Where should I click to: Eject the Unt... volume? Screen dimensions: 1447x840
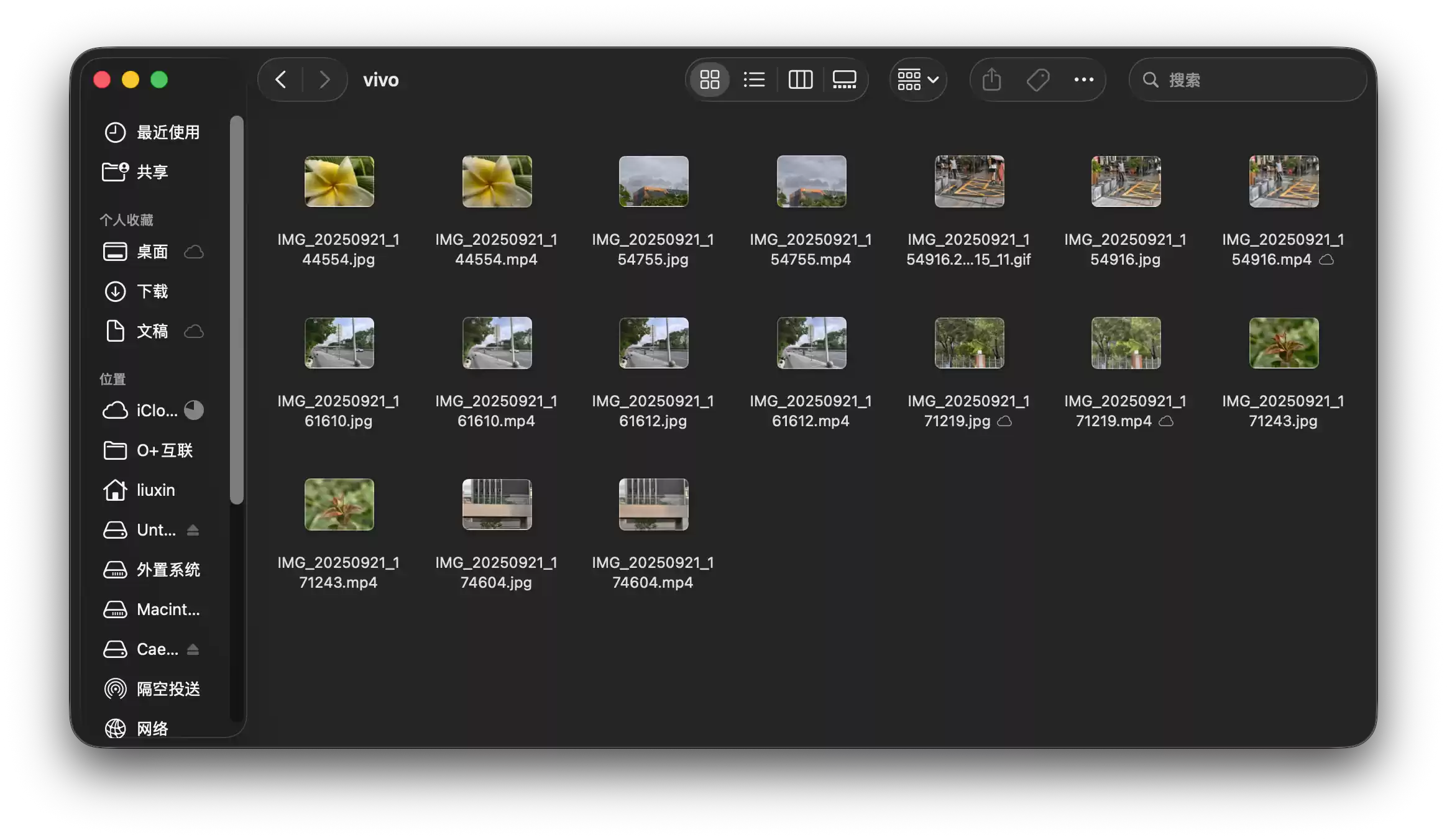(193, 530)
